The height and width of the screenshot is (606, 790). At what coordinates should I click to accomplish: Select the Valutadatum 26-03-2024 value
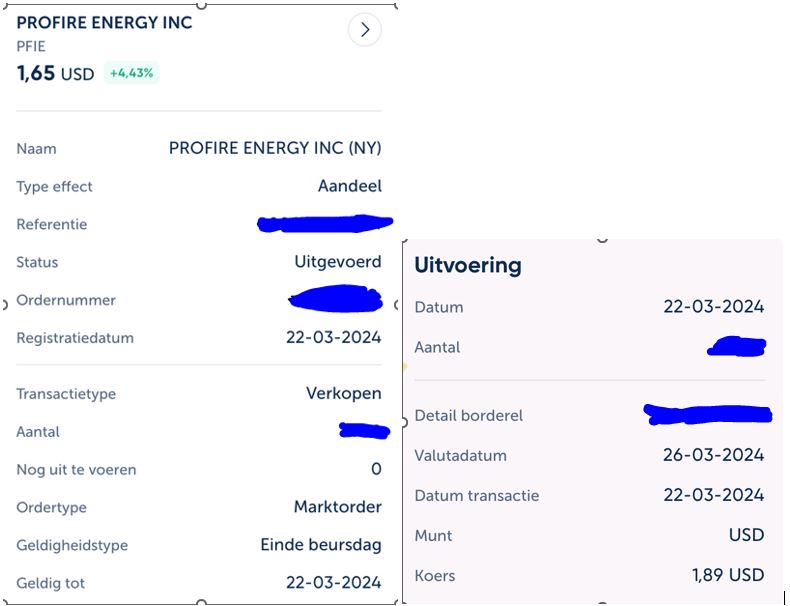click(x=713, y=455)
